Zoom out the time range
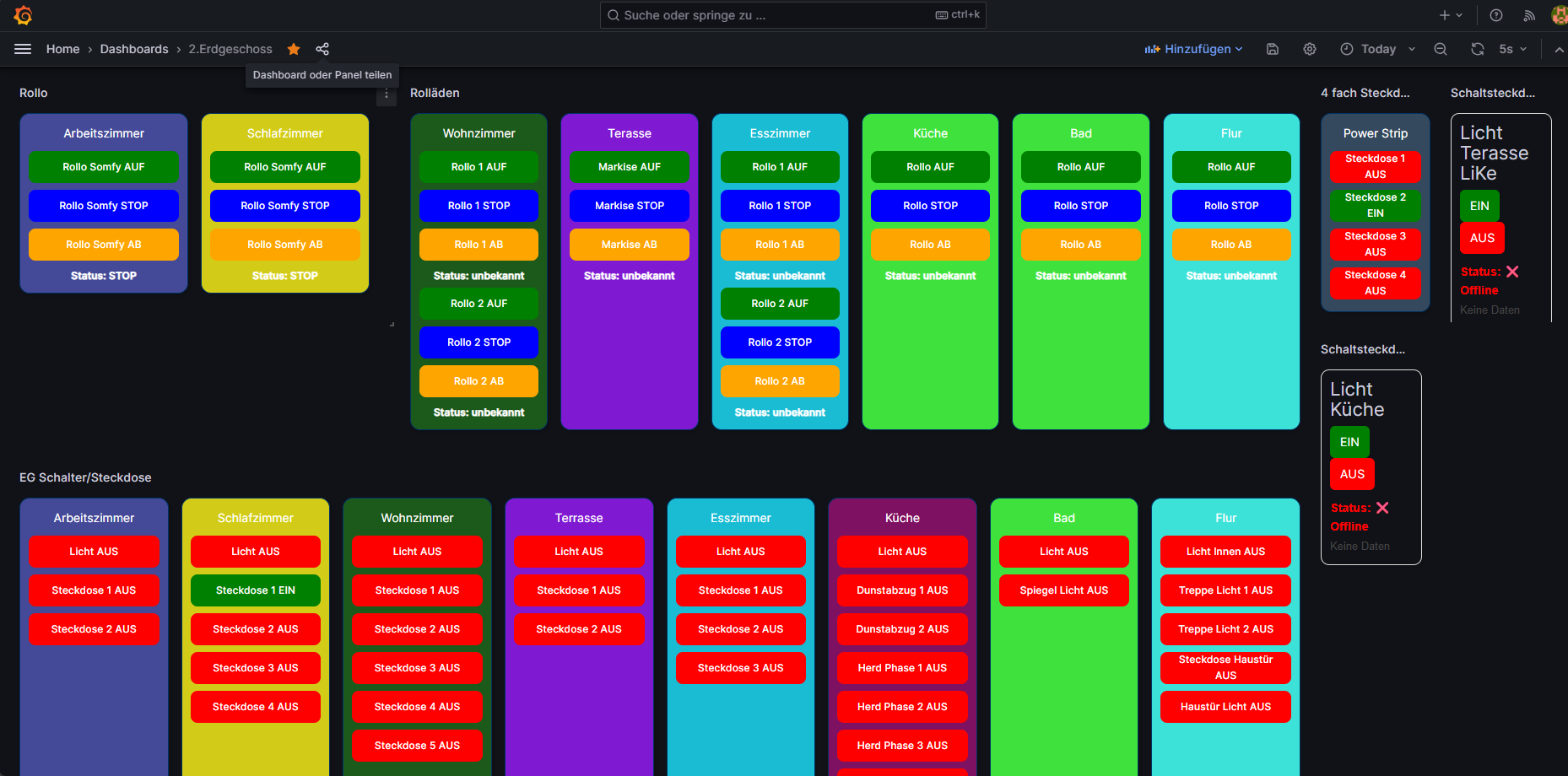Image resolution: width=1568 pixels, height=776 pixels. 1441,49
